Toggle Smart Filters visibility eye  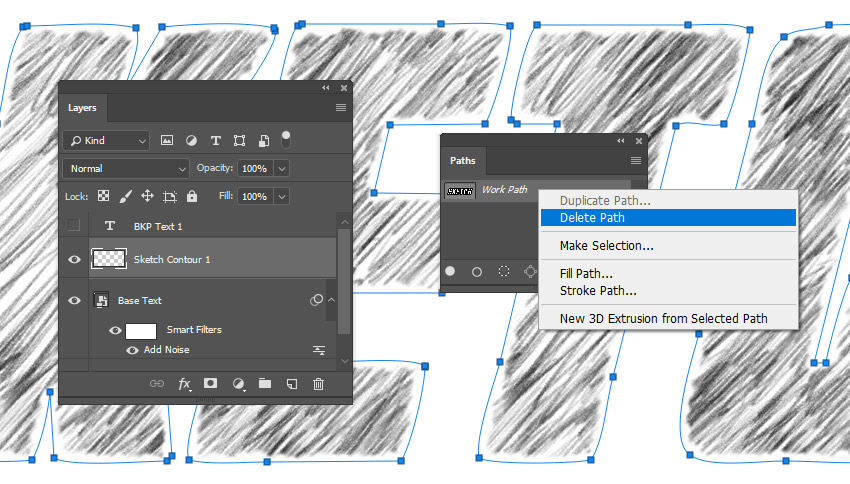[115, 330]
